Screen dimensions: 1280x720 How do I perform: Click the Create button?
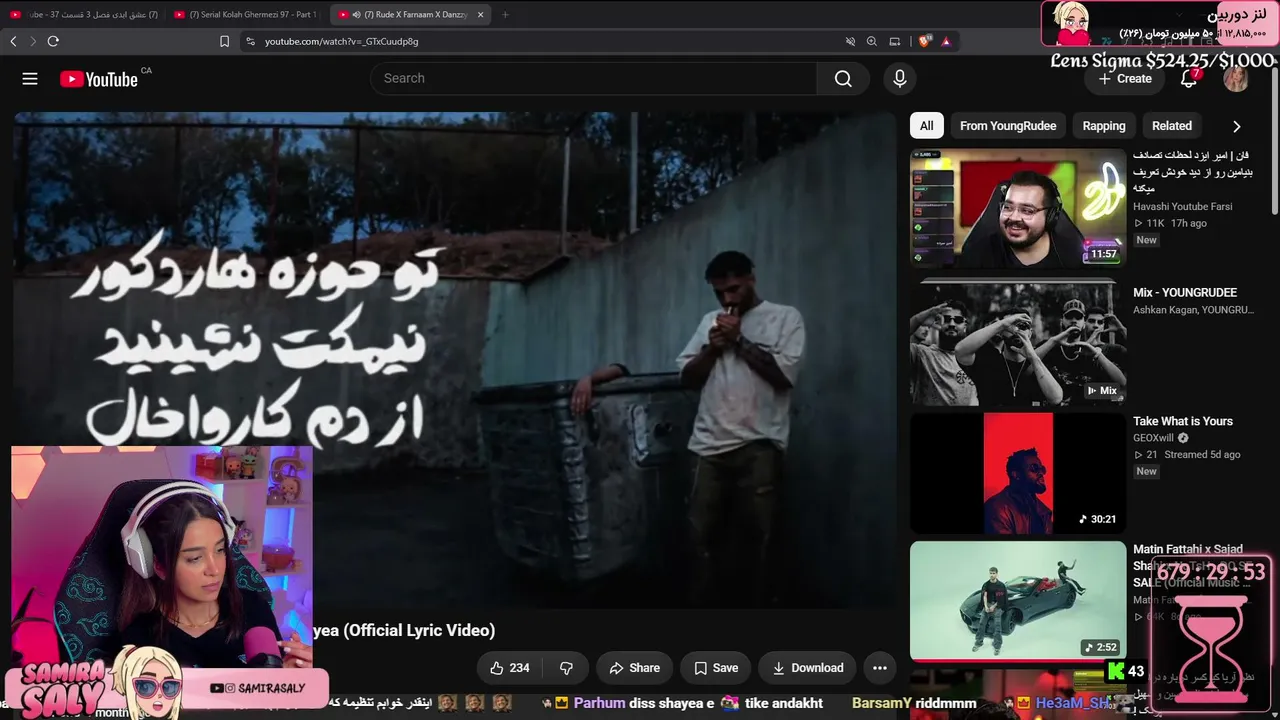pos(1125,79)
